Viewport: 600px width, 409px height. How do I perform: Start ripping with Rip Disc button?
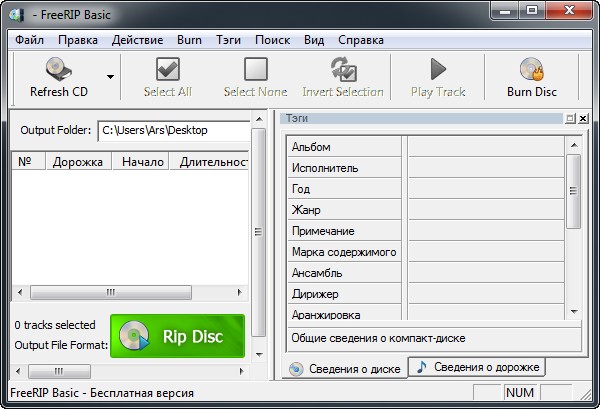coord(177,337)
